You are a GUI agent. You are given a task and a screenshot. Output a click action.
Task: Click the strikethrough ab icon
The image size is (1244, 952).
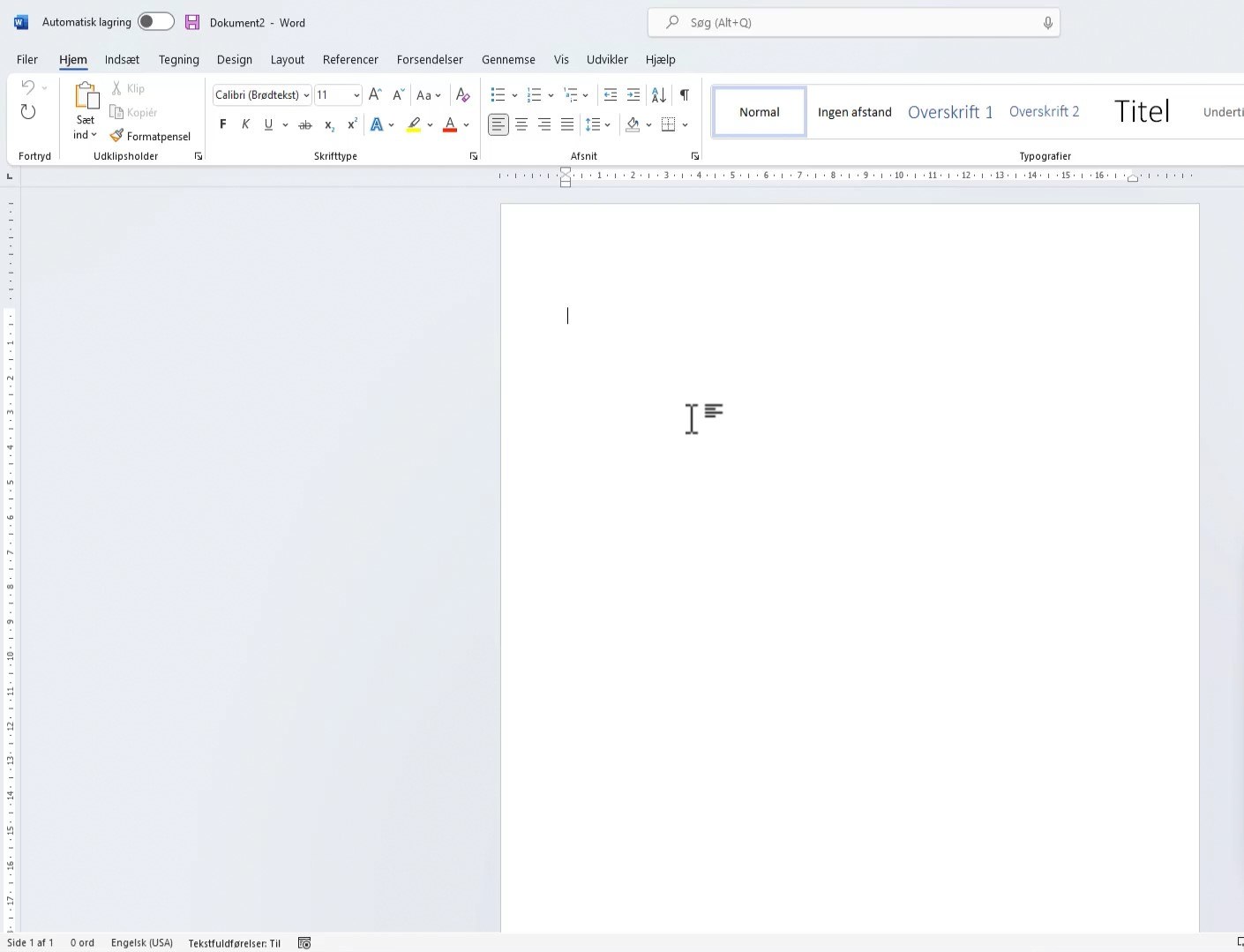pyautogui.click(x=305, y=124)
